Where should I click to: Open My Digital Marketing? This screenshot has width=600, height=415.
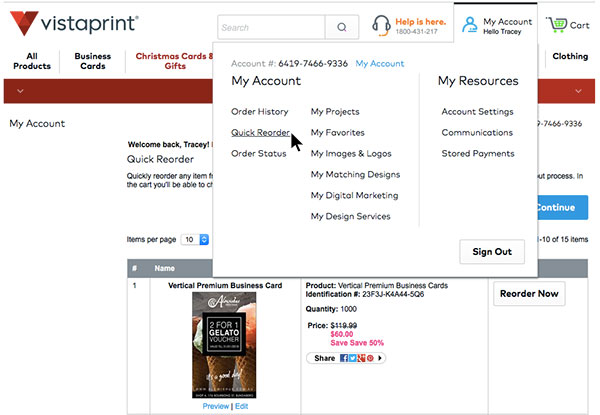(x=354, y=195)
